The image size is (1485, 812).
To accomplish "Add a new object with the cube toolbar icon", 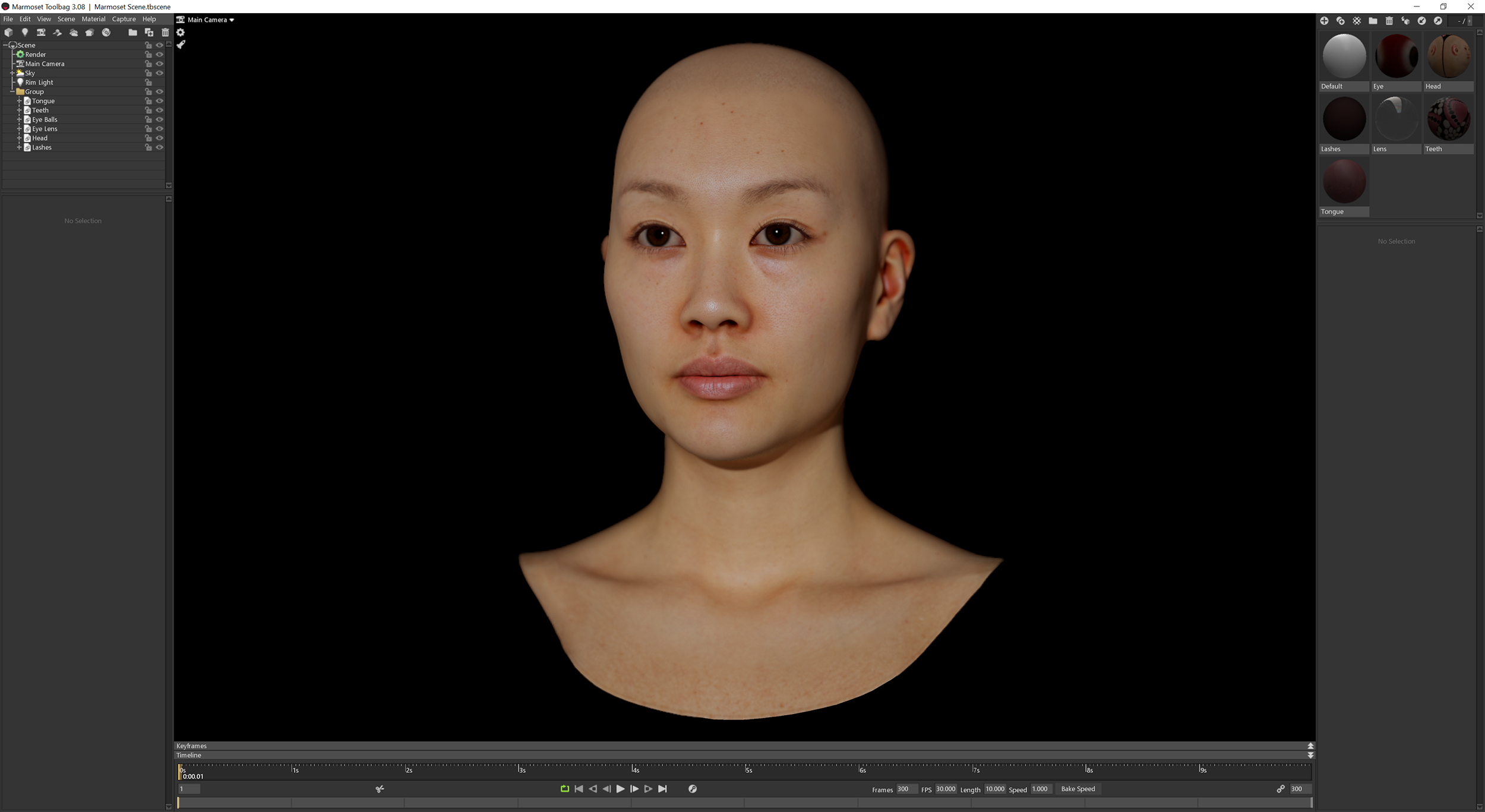I will [x=9, y=33].
